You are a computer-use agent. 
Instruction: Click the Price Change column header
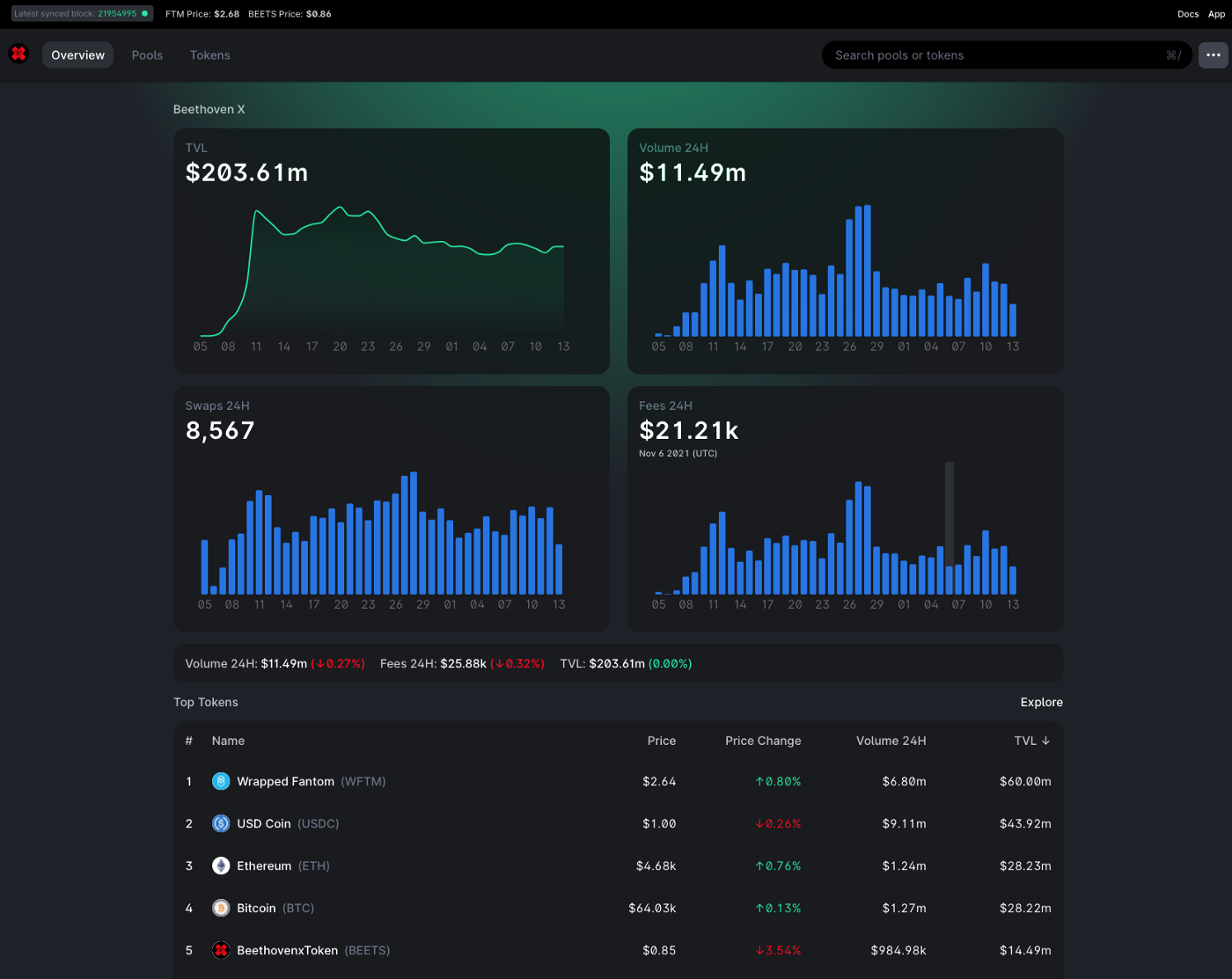763,741
